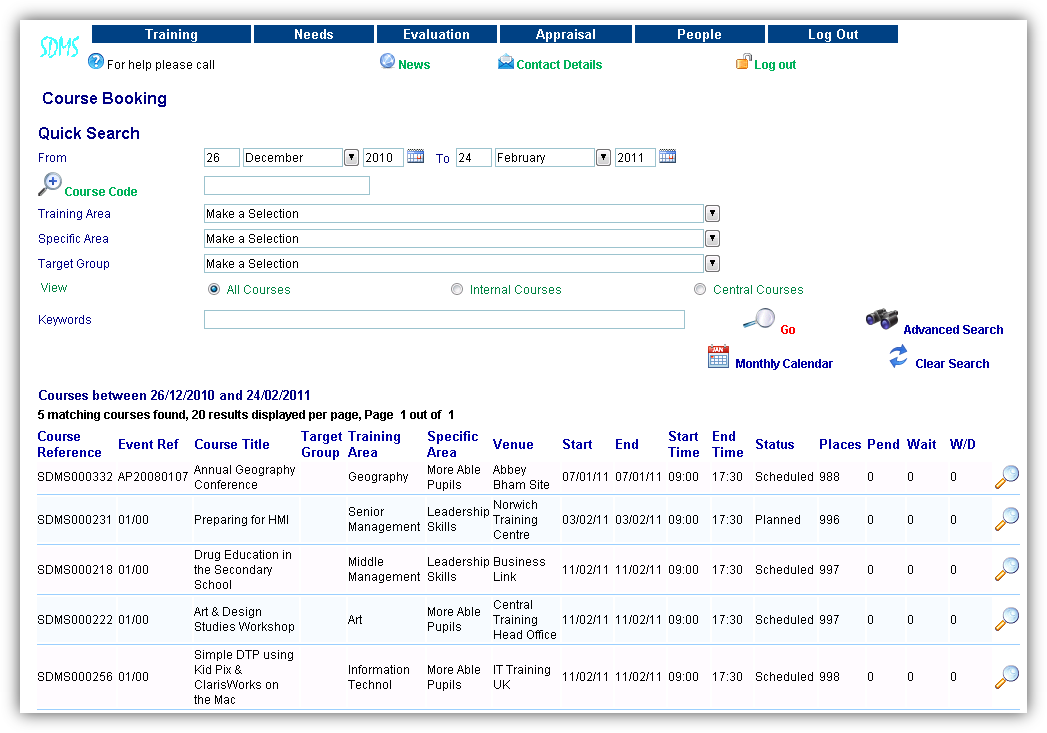Open the Appraisal menu tab
Screen dimensions: 1047x733
(566, 34)
